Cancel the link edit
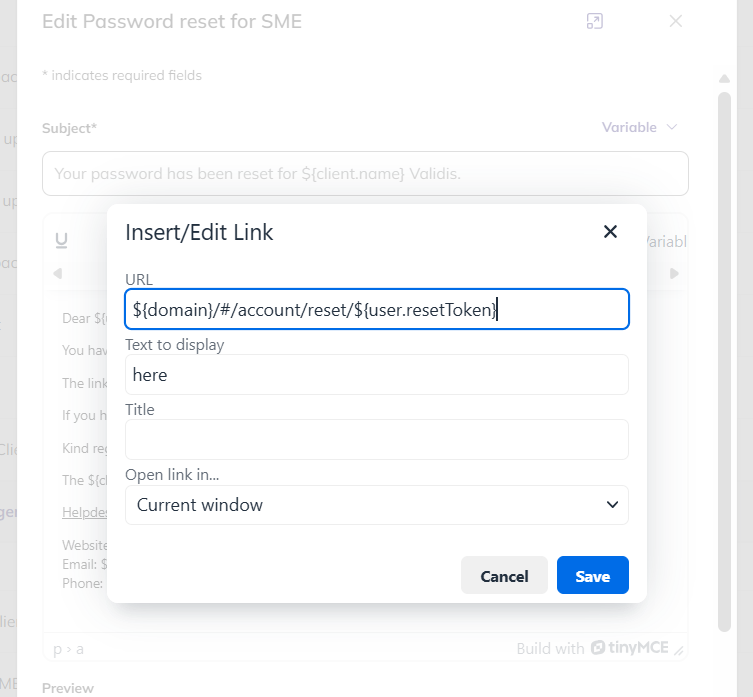 click(x=504, y=575)
